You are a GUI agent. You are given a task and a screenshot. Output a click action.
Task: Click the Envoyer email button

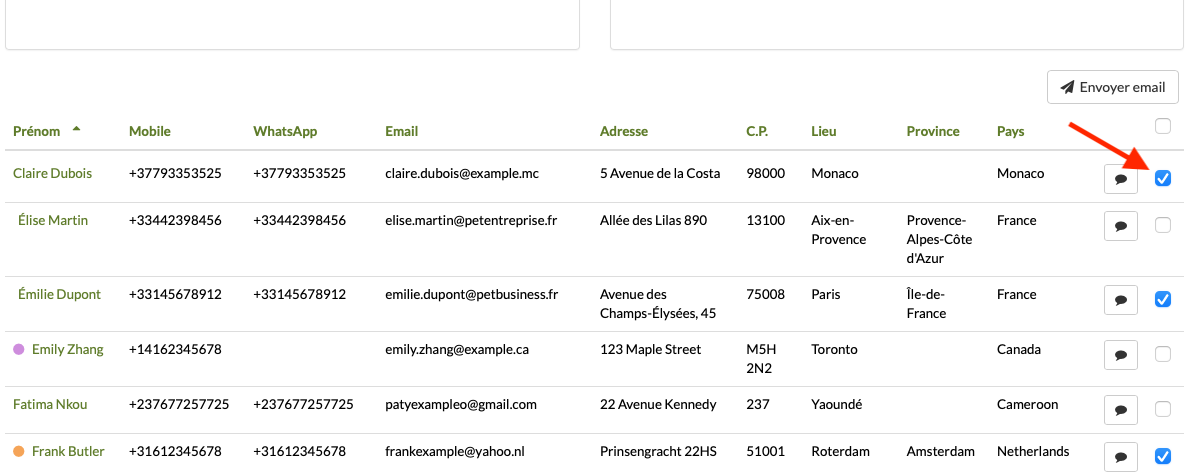(1112, 87)
